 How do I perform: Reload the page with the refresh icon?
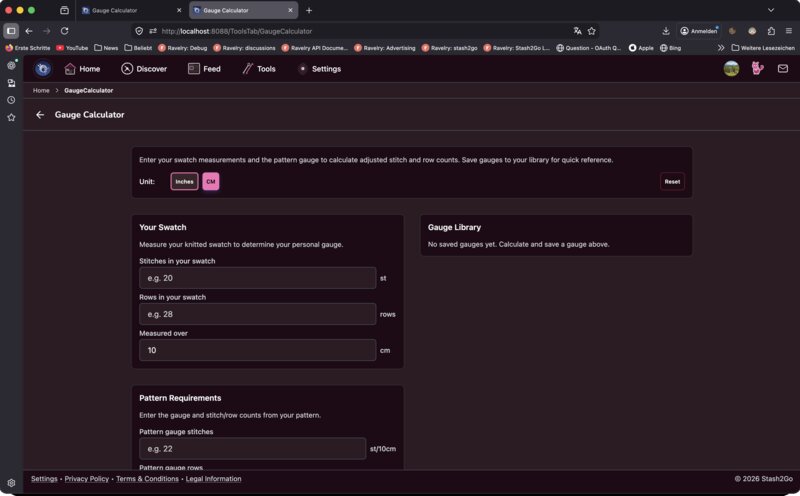coord(64,31)
